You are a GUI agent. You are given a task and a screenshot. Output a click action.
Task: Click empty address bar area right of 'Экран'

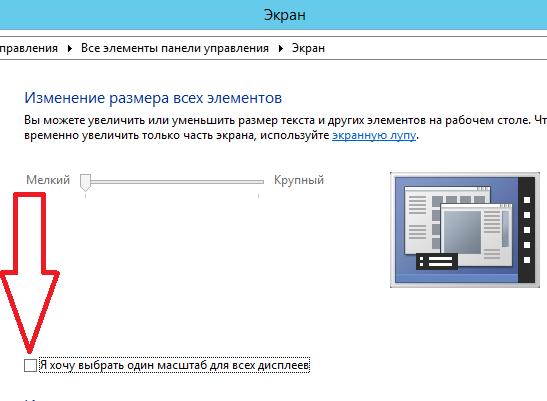tap(436, 48)
